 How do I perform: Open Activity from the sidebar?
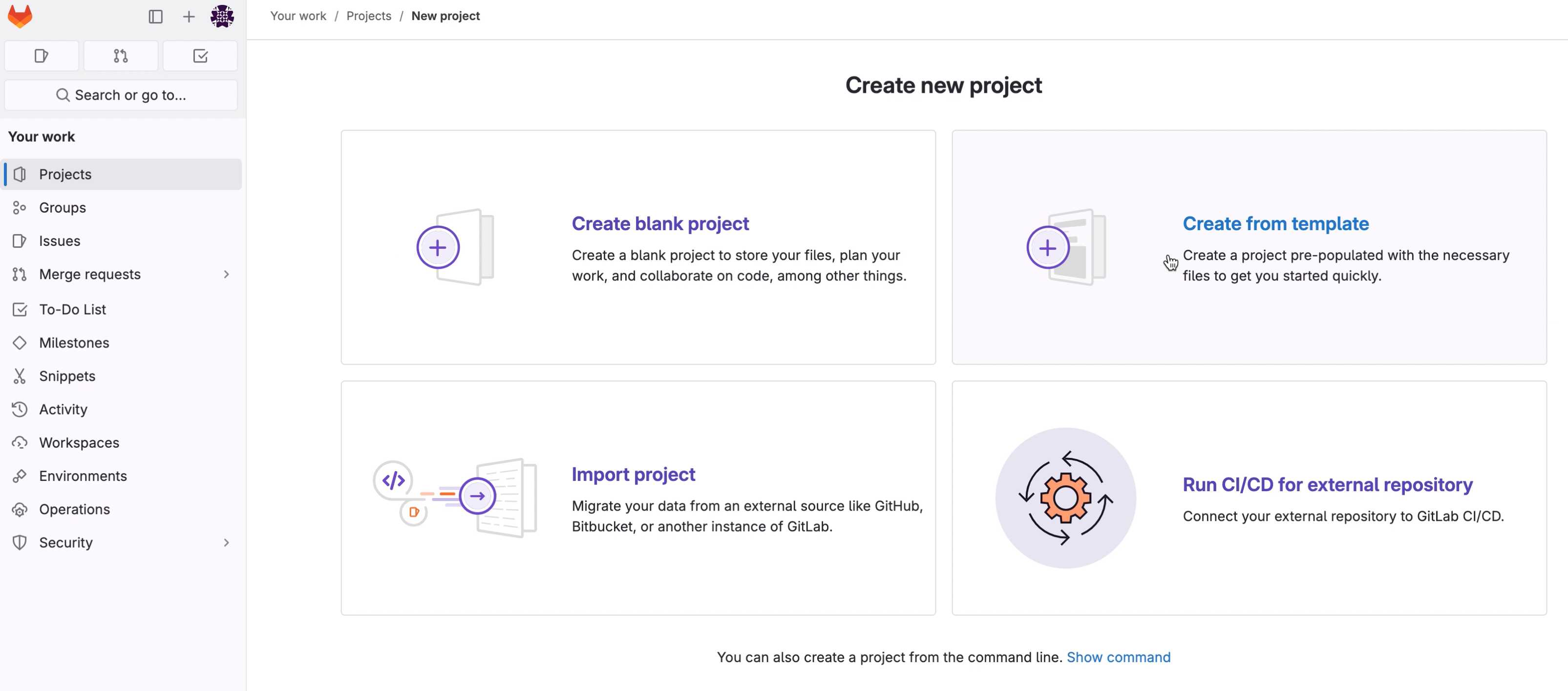point(63,409)
